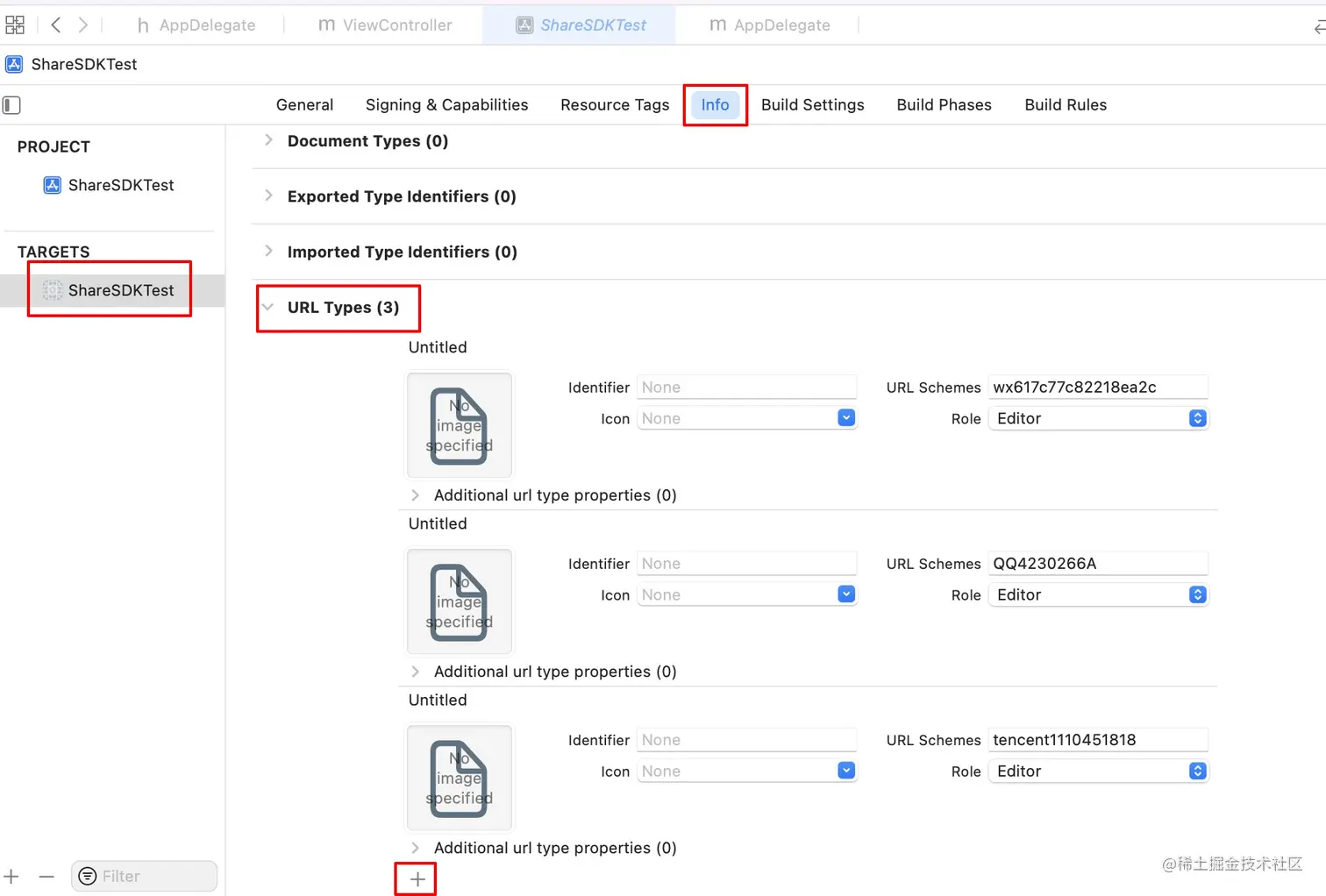The image size is (1326, 896).
Task: Expand additional properties for wx617c77c82218ea2c URL type
Action: click(415, 495)
